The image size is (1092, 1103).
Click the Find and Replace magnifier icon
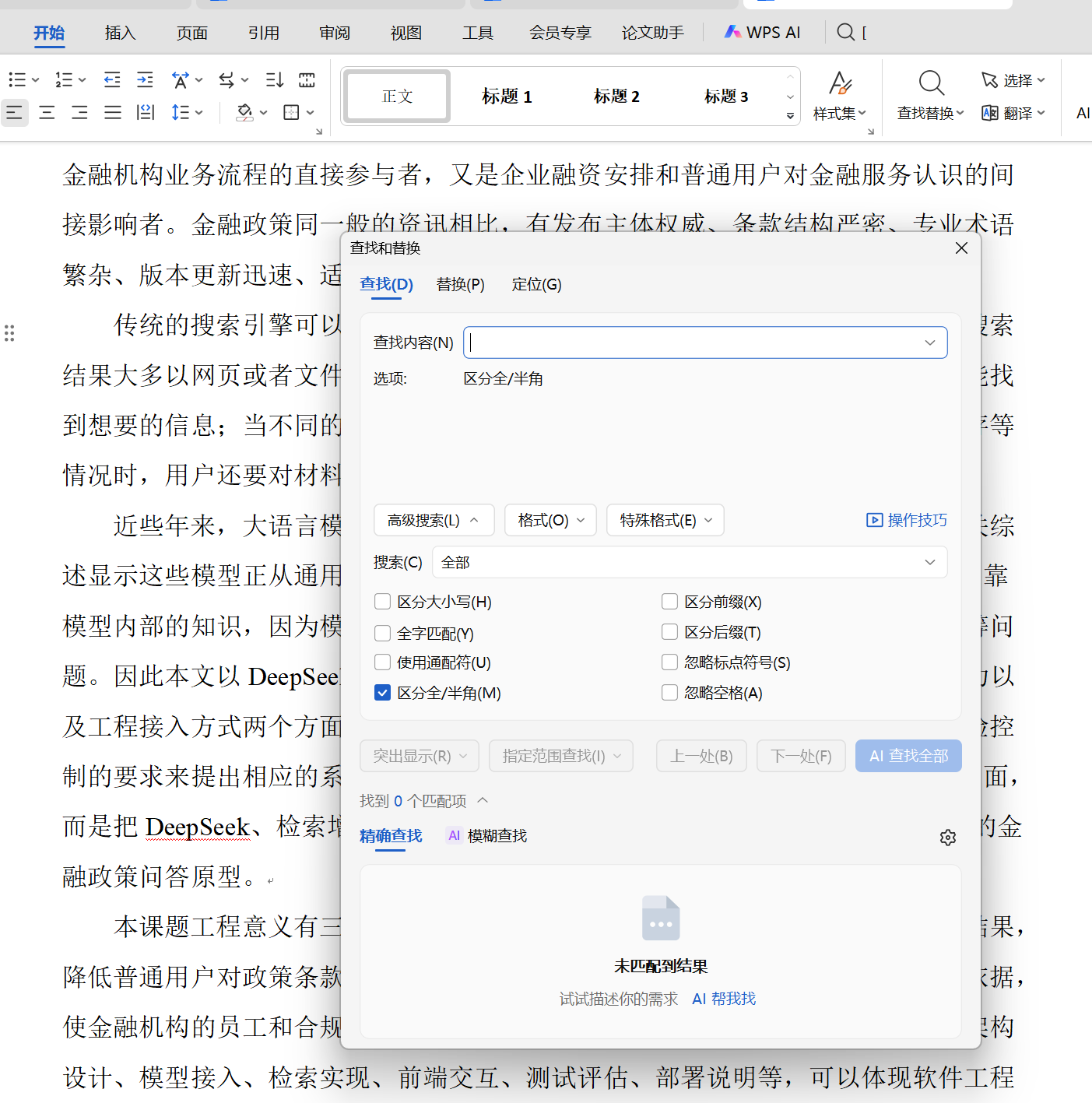point(931,83)
